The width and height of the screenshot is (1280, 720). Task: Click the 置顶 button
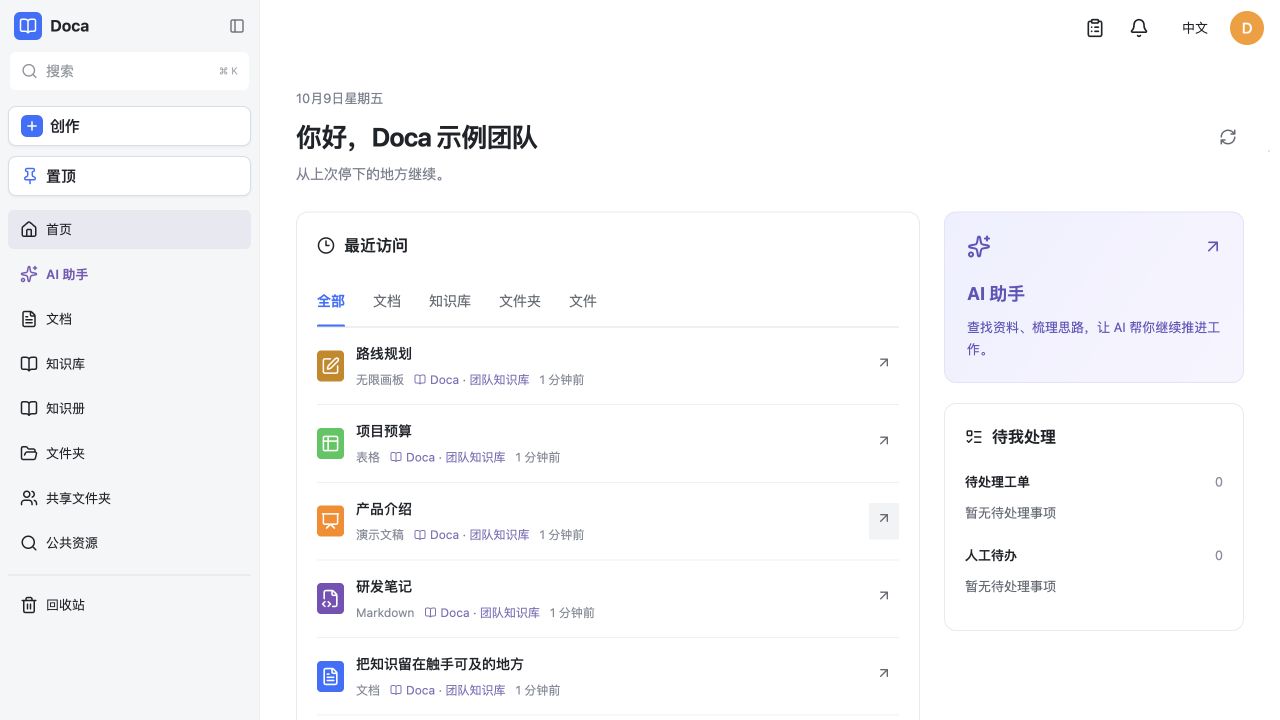130,176
